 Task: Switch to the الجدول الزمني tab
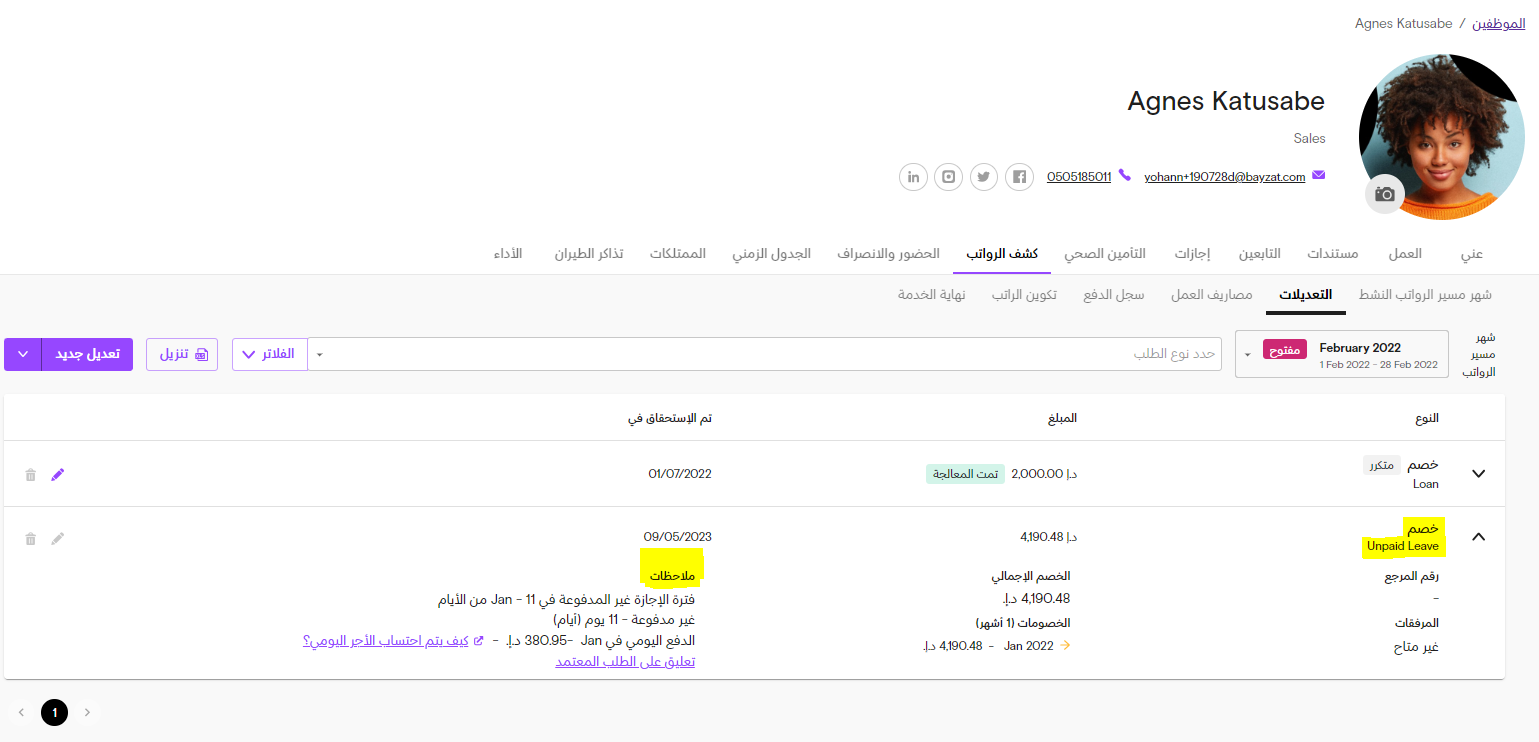771,254
